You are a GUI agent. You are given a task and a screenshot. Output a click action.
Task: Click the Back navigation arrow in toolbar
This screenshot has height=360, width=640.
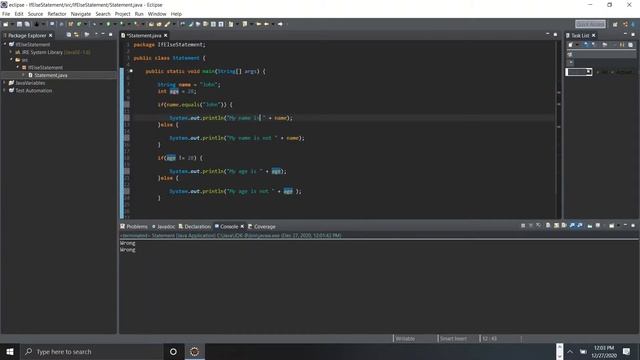pyautogui.click(x=267, y=24)
